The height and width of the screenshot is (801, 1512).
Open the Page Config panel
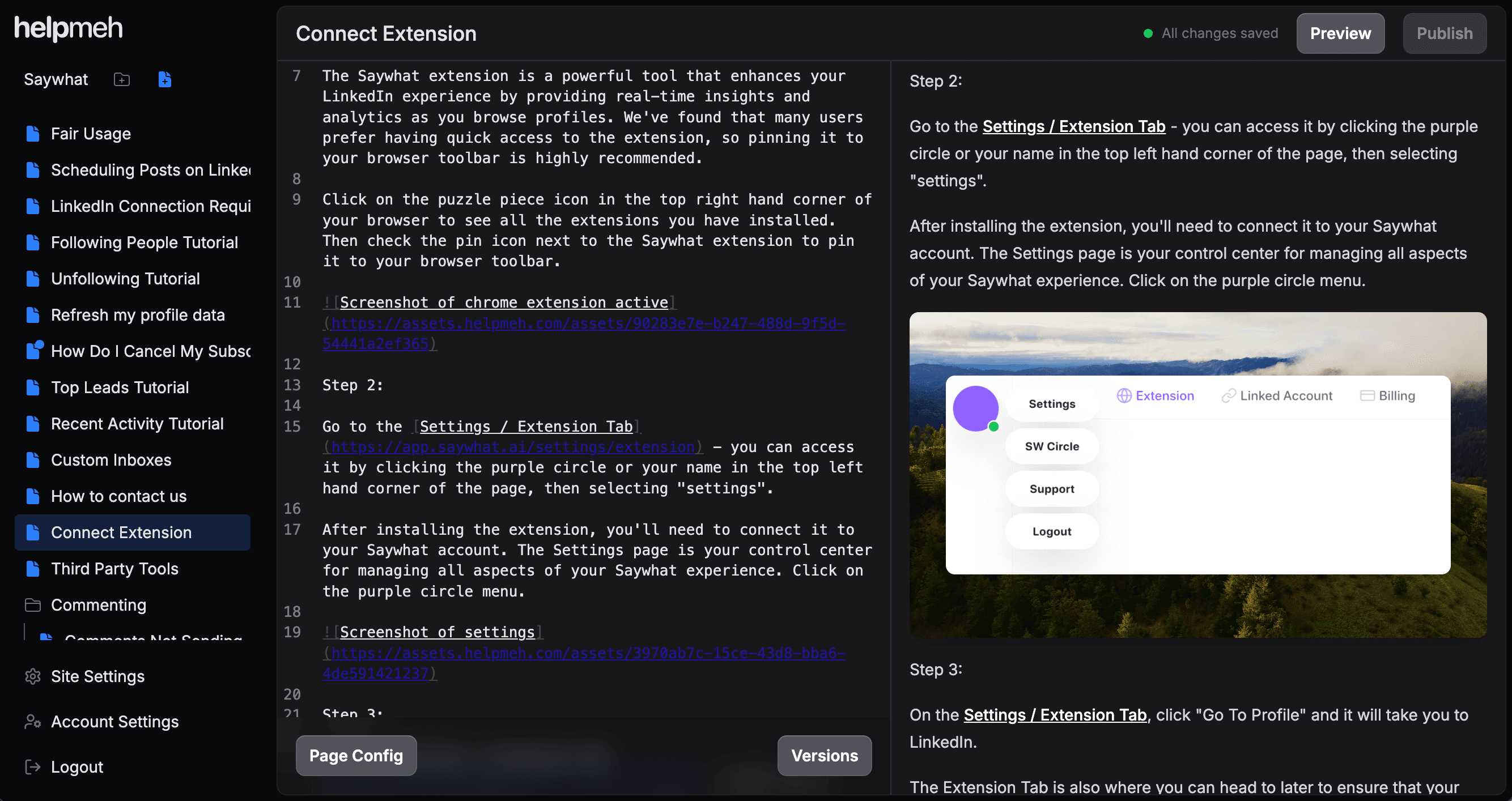coord(356,755)
